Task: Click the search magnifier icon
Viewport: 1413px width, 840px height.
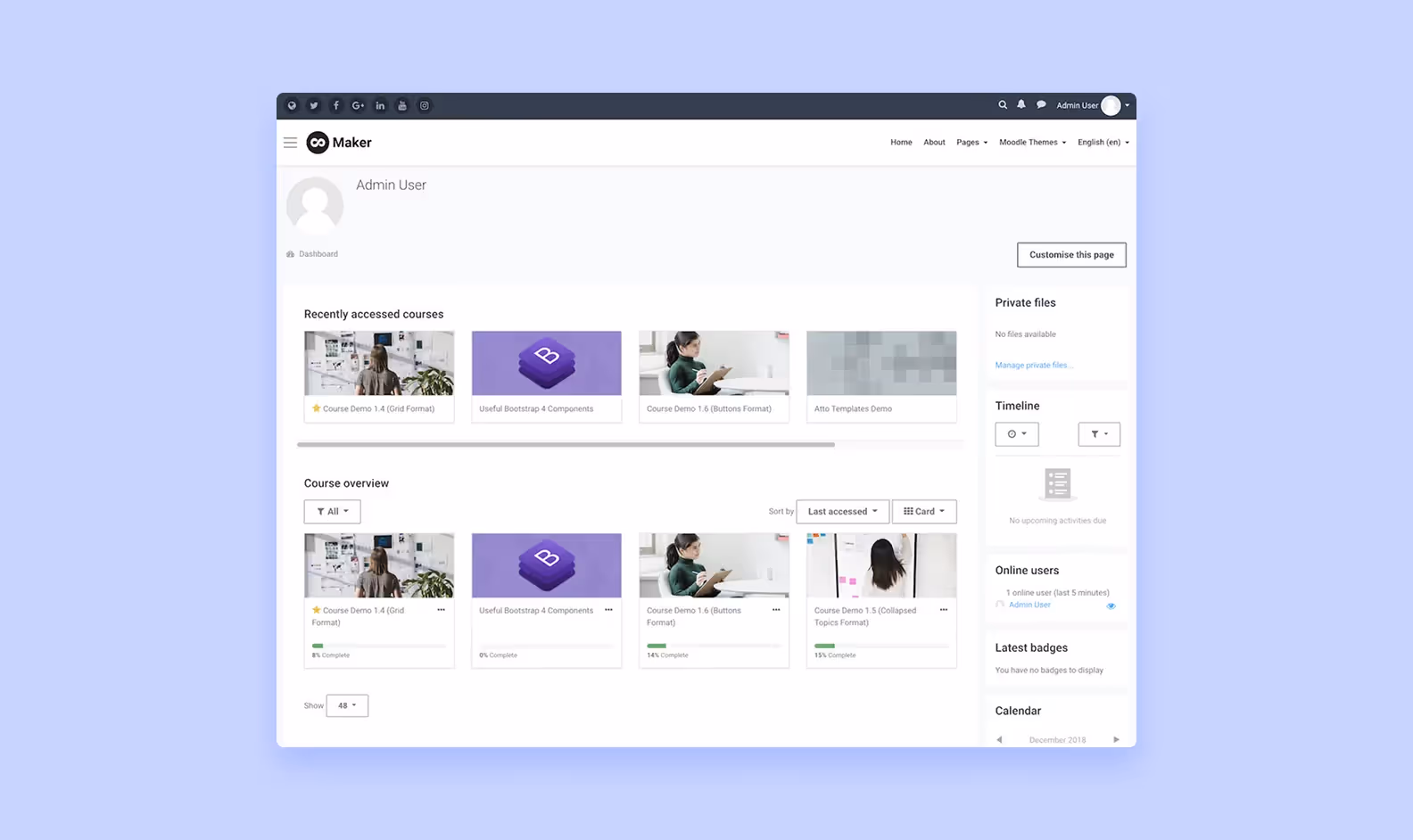Action: pos(1003,104)
